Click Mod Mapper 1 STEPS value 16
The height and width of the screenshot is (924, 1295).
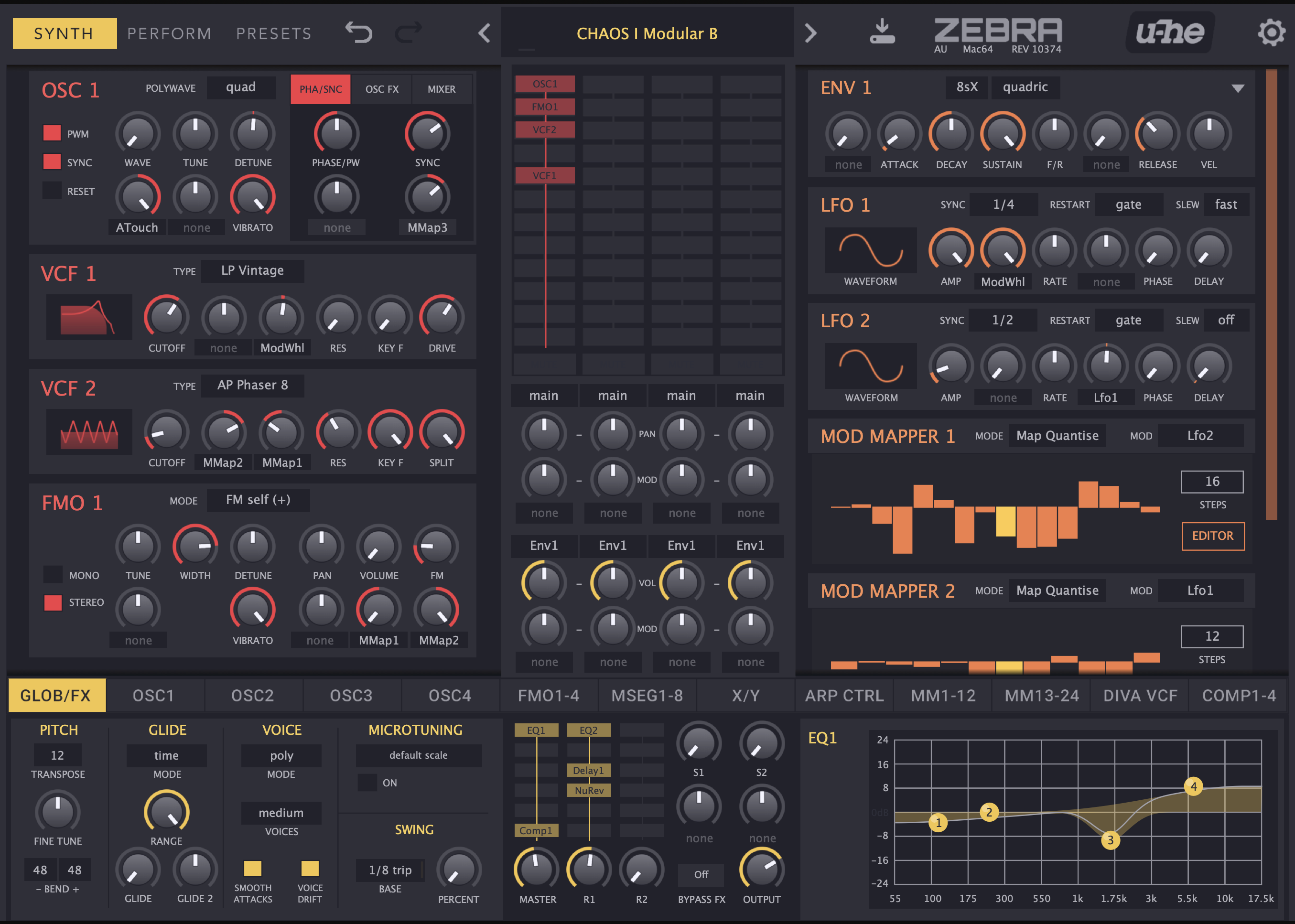tap(1212, 481)
